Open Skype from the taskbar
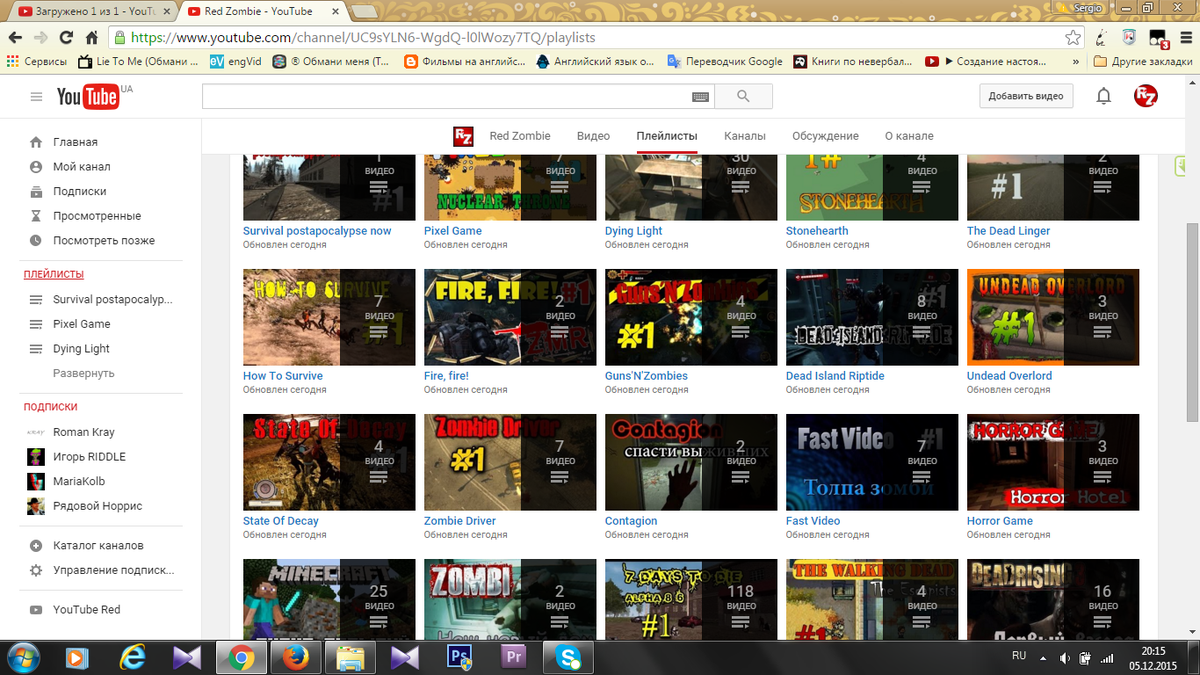Viewport: 1200px width, 675px height. click(x=568, y=657)
